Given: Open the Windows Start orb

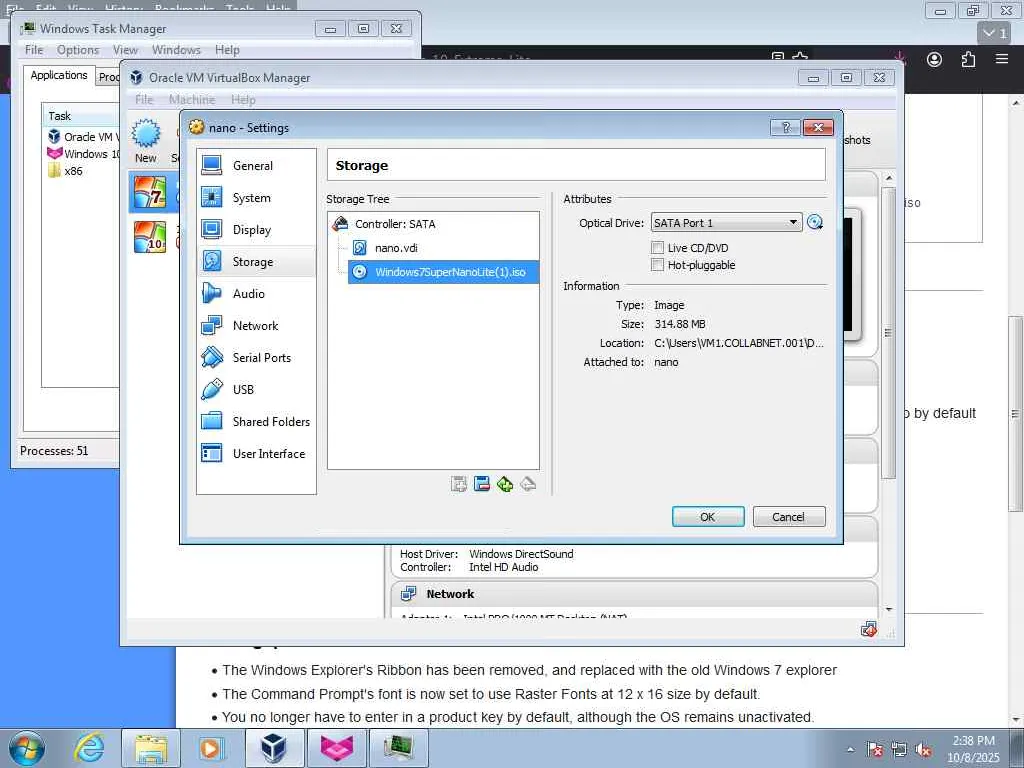Looking at the screenshot, I should pyautogui.click(x=27, y=748).
